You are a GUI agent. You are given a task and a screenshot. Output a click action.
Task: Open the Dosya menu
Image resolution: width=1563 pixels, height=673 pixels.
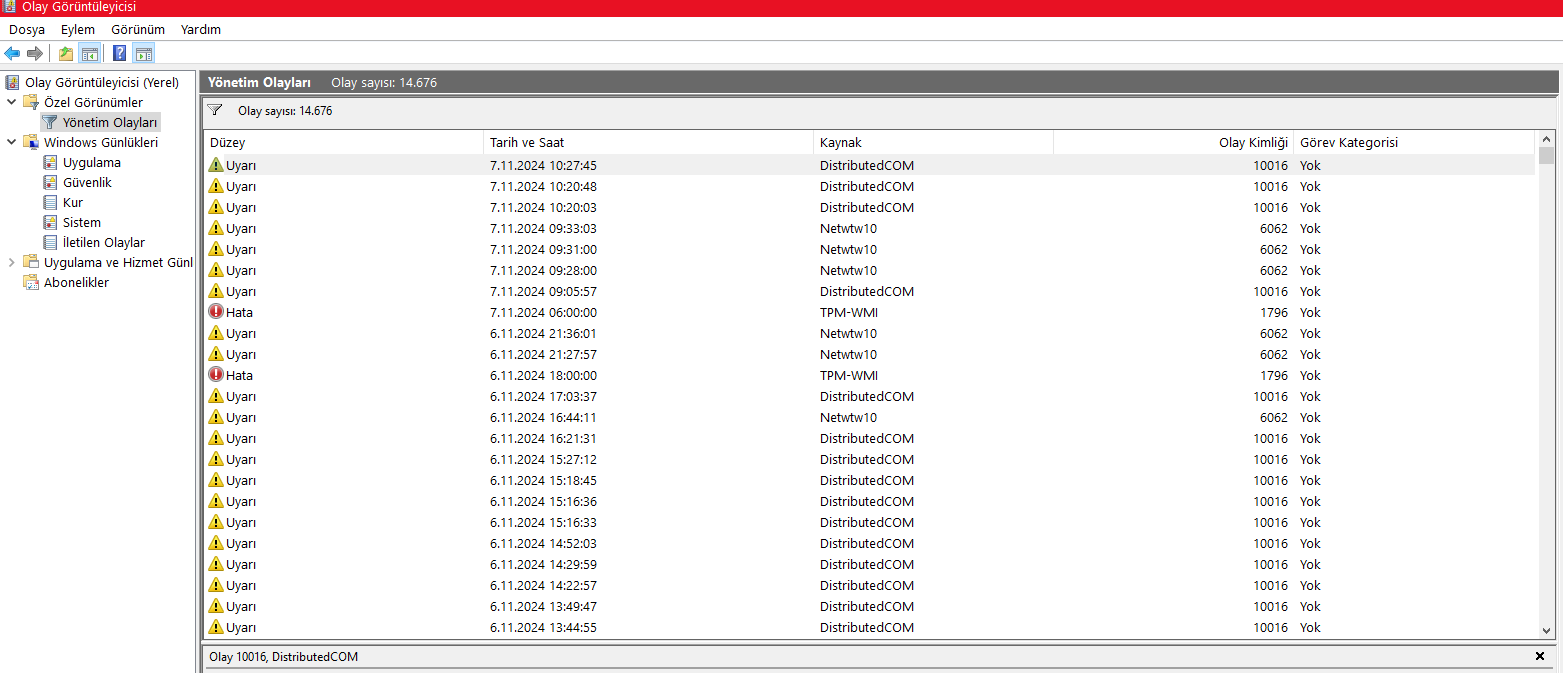pyautogui.click(x=27, y=29)
